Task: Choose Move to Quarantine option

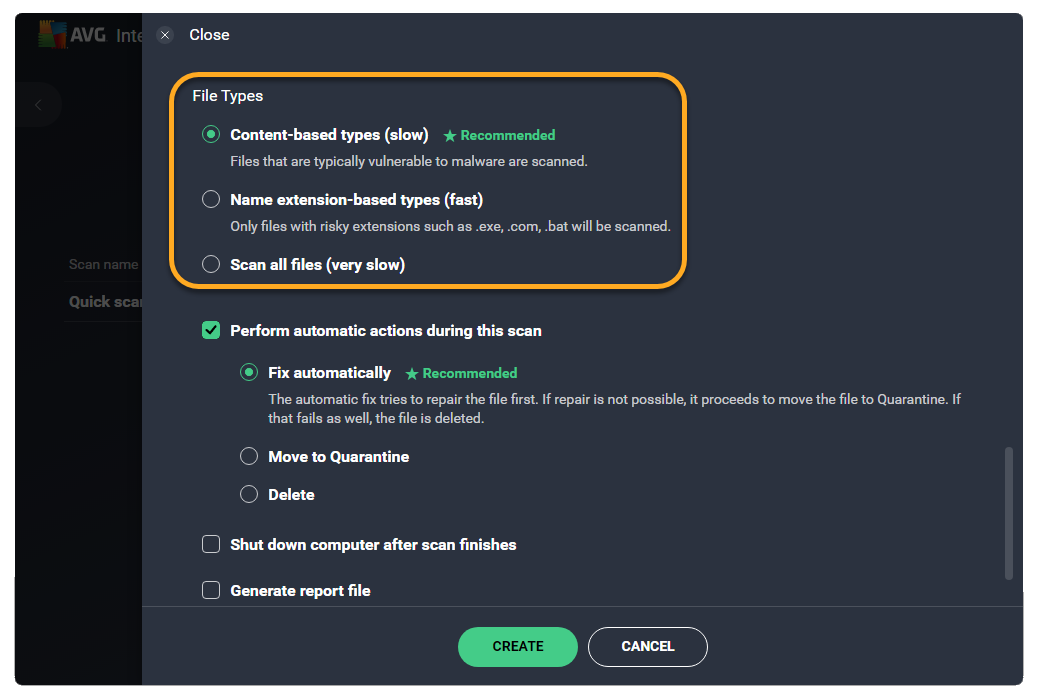Action: pos(249,457)
